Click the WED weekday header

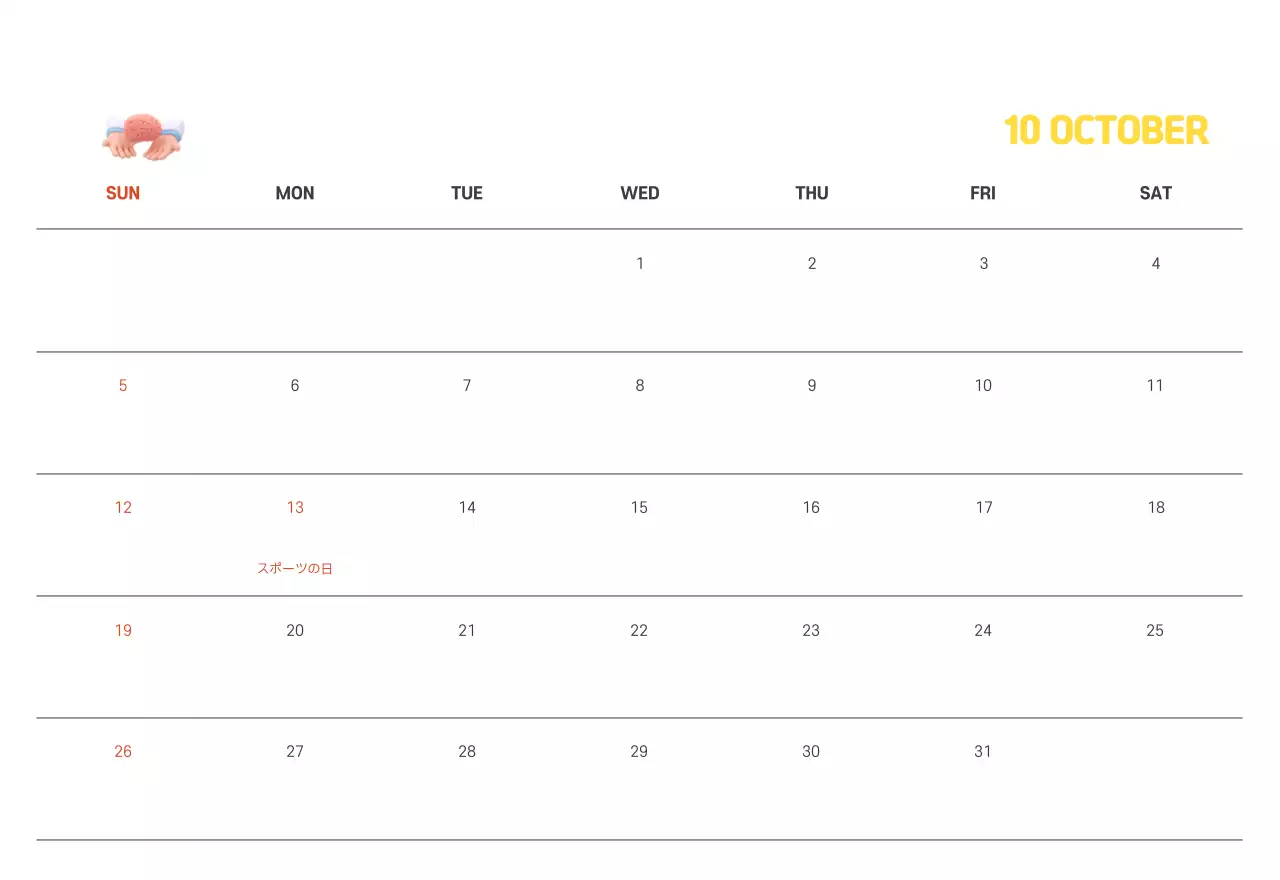point(640,193)
